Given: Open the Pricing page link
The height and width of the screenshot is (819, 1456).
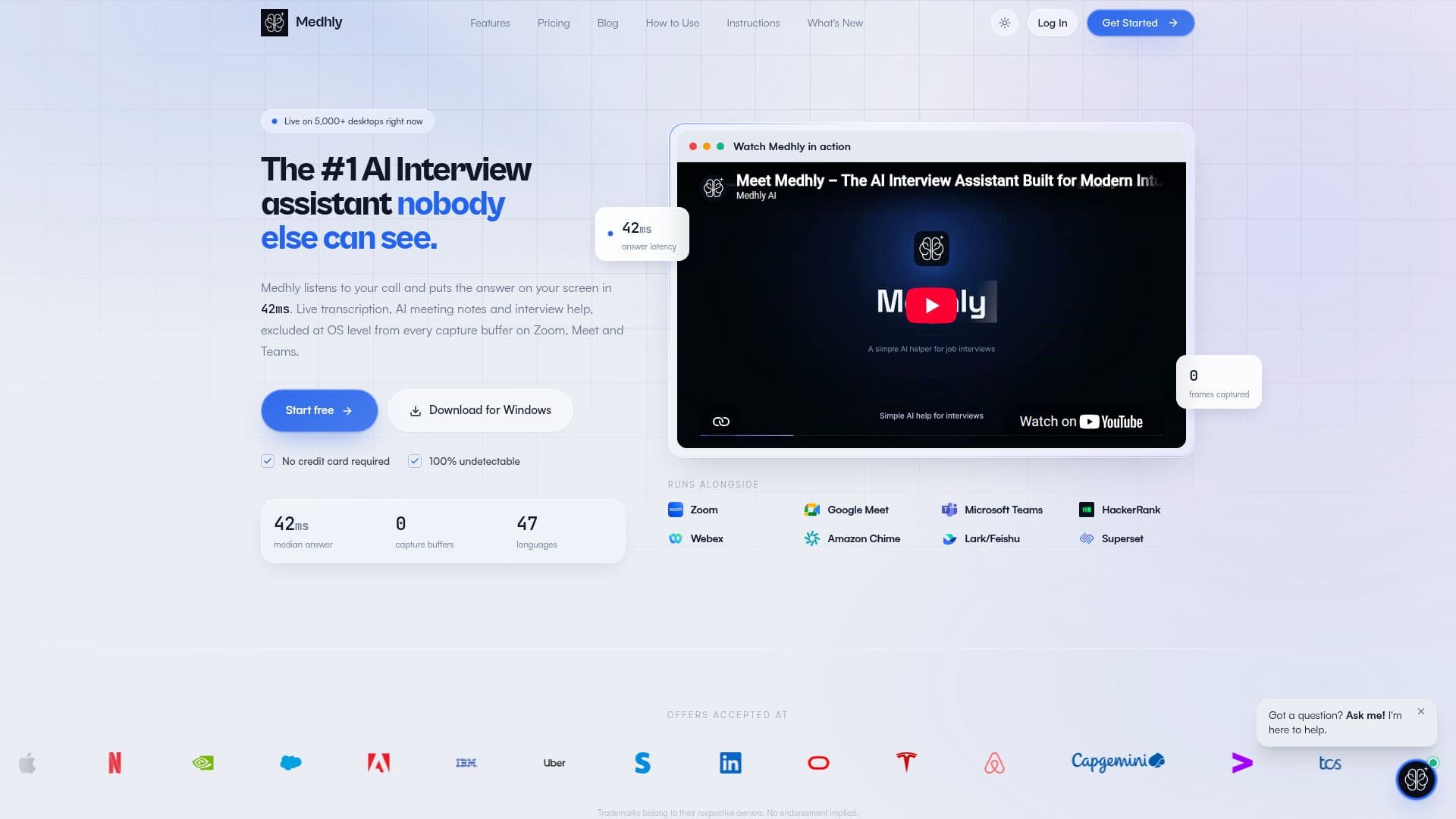Looking at the screenshot, I should coord(554,23).
